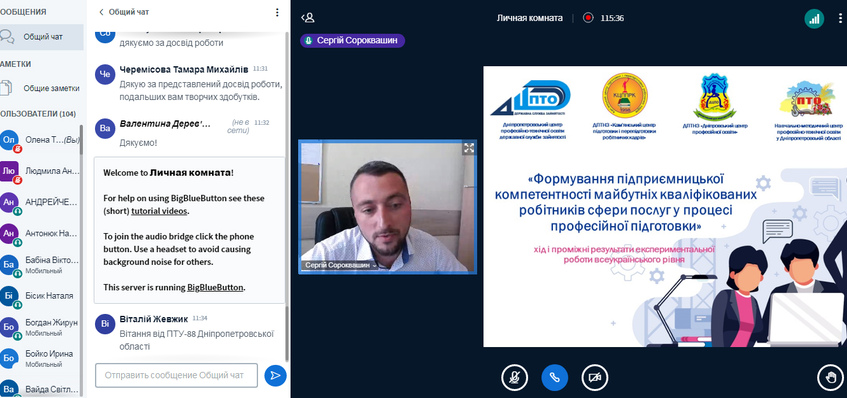Image resolution: width=847 pixels, height=398 pixels.
Task: Select user Вайда Світл... in user list
Action: point(40,389)
